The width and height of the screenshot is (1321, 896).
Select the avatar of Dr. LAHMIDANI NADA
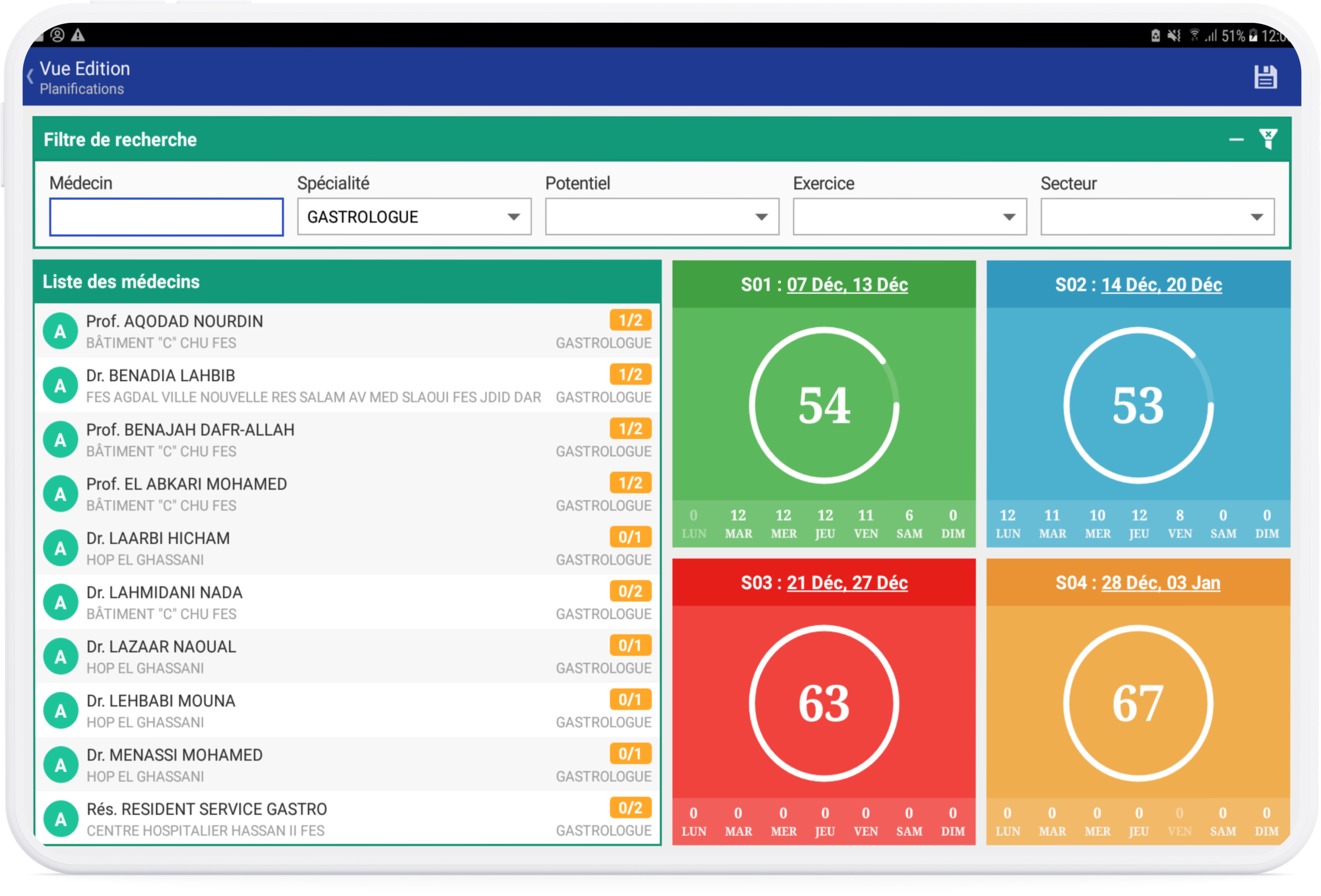[60, 602]
